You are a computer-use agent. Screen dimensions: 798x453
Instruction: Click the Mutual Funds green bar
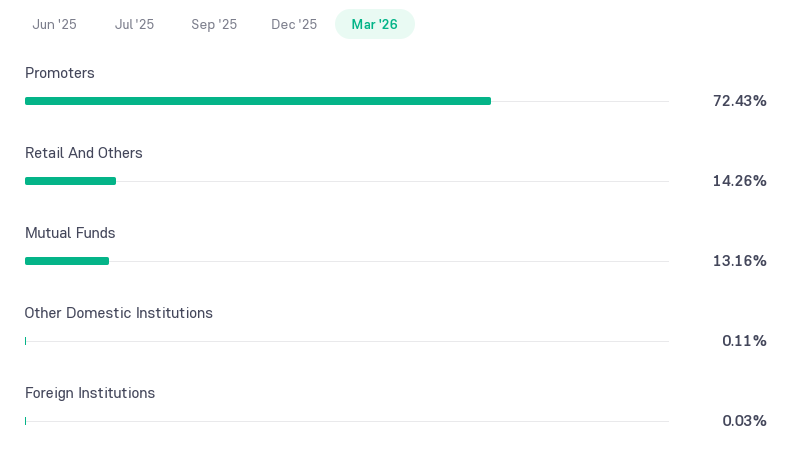click(67, 261)
